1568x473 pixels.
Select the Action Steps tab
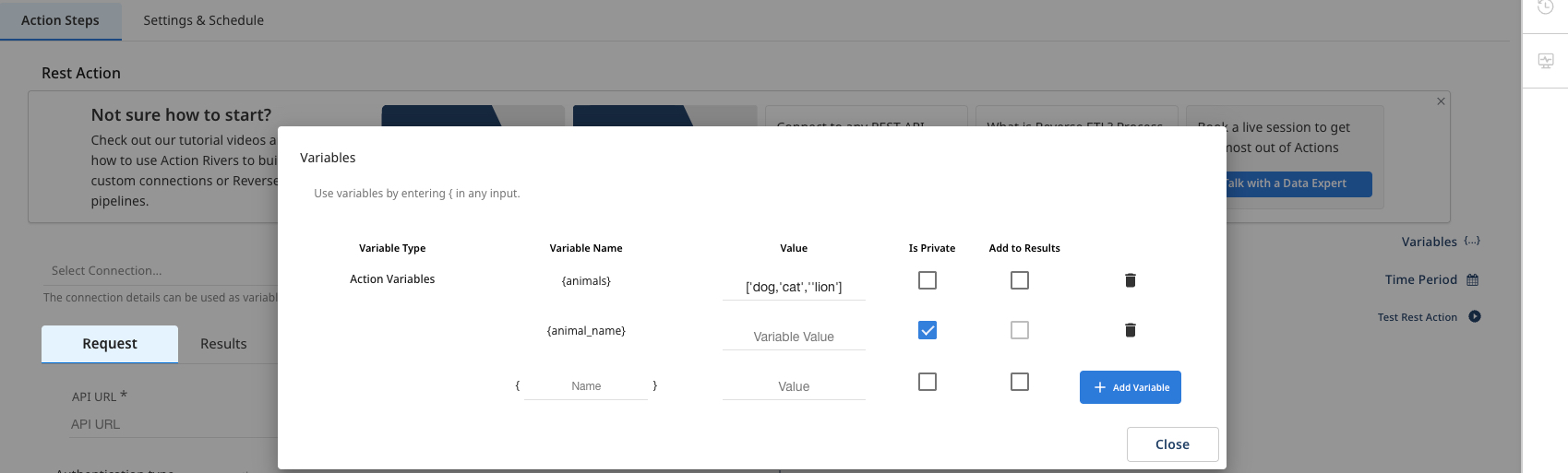tap(60, 20)
